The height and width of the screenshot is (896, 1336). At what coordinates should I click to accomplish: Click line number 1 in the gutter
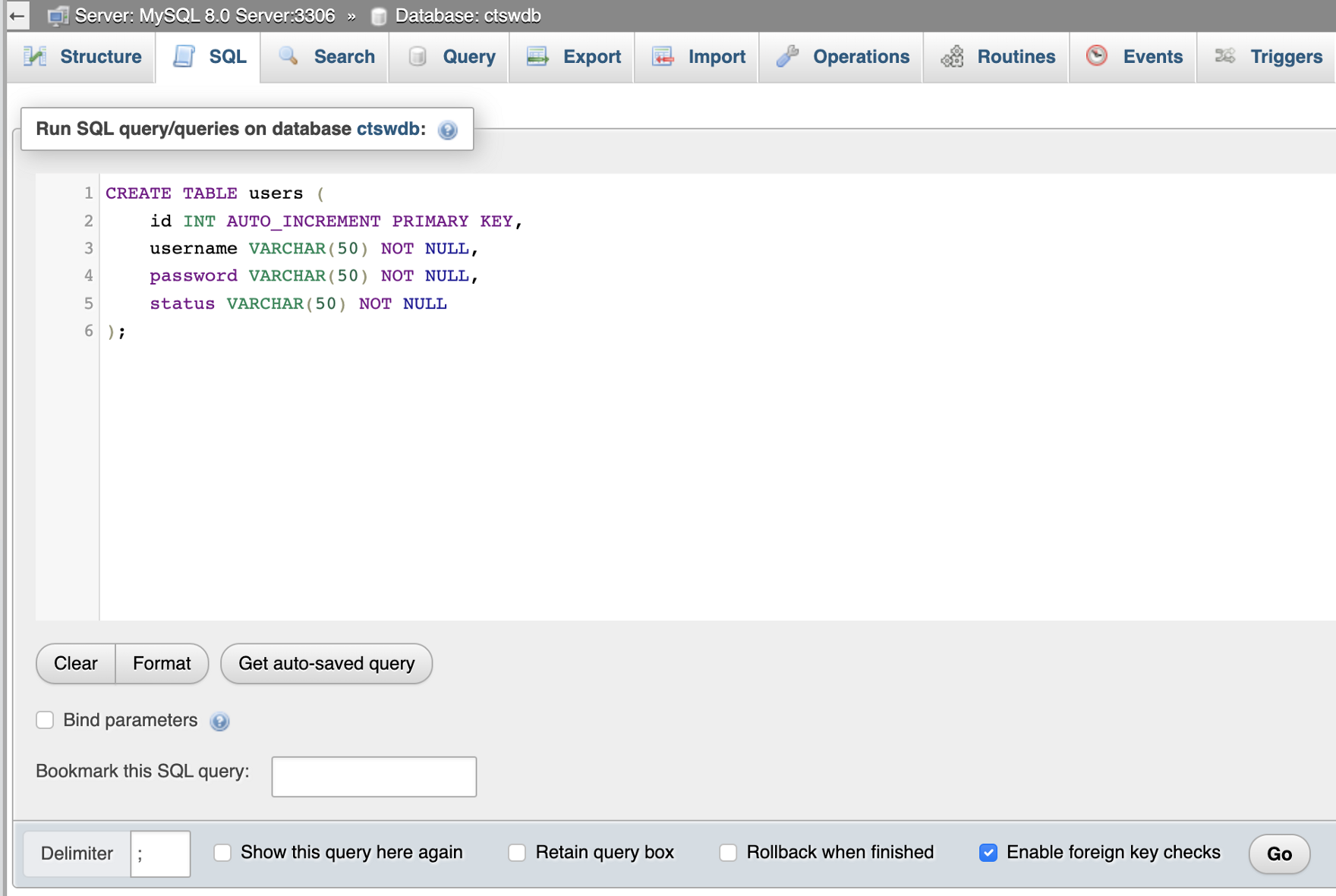pos(88,193)
